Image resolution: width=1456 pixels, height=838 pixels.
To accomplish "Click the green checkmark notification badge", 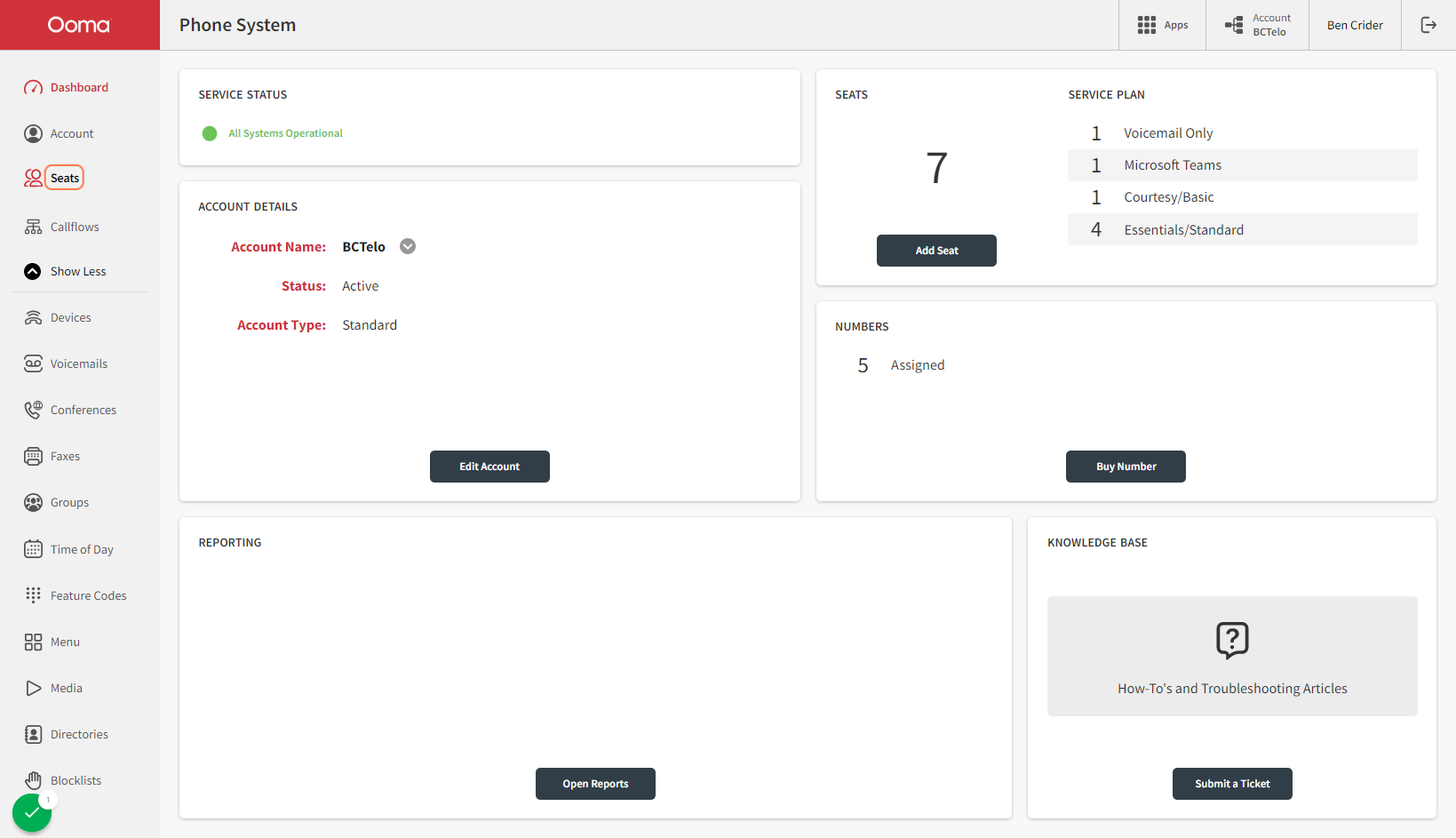I will point(32,812).
